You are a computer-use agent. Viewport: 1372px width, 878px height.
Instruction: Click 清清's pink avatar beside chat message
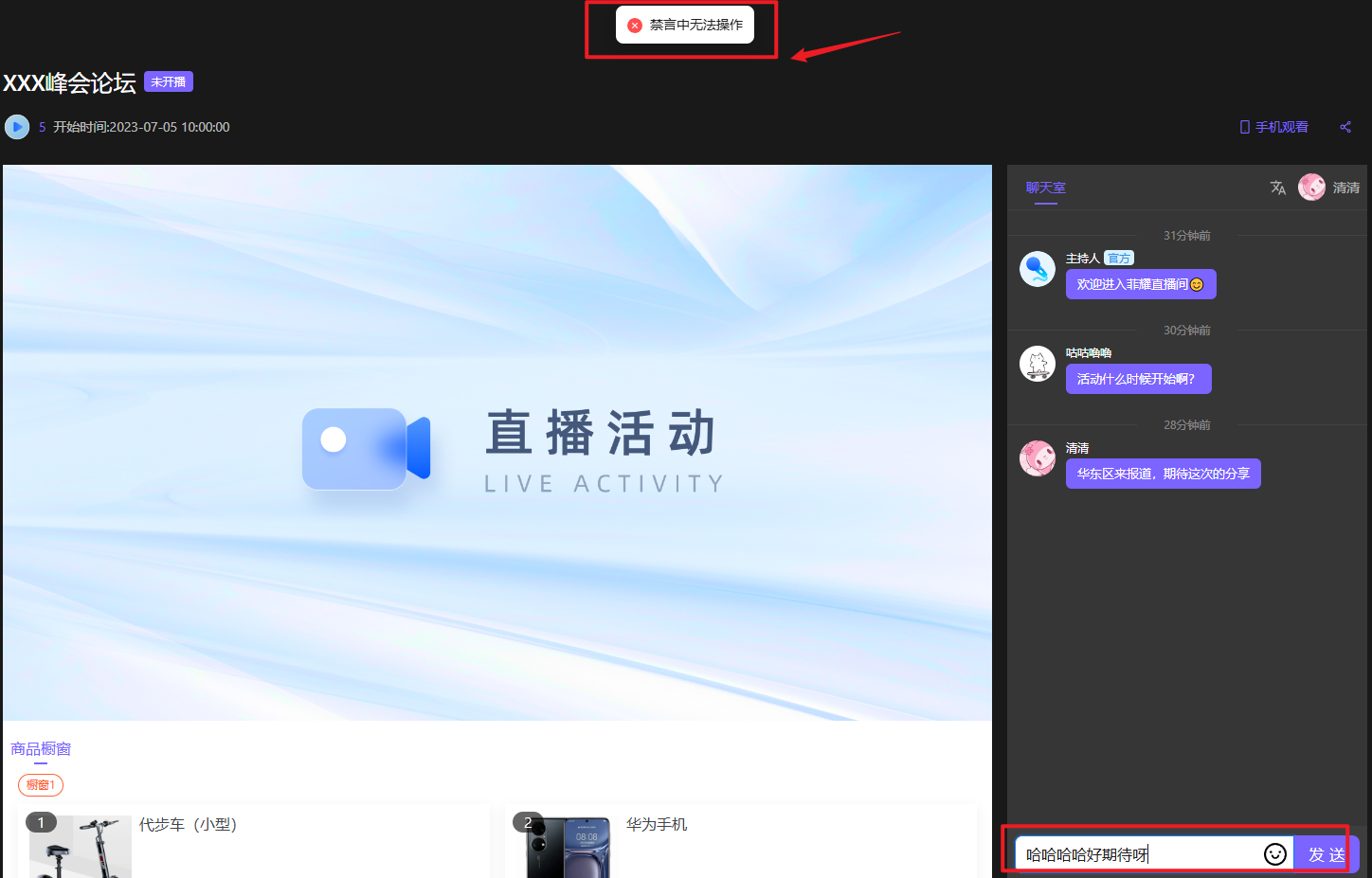pyautogui.click(x=1037, y=458)
